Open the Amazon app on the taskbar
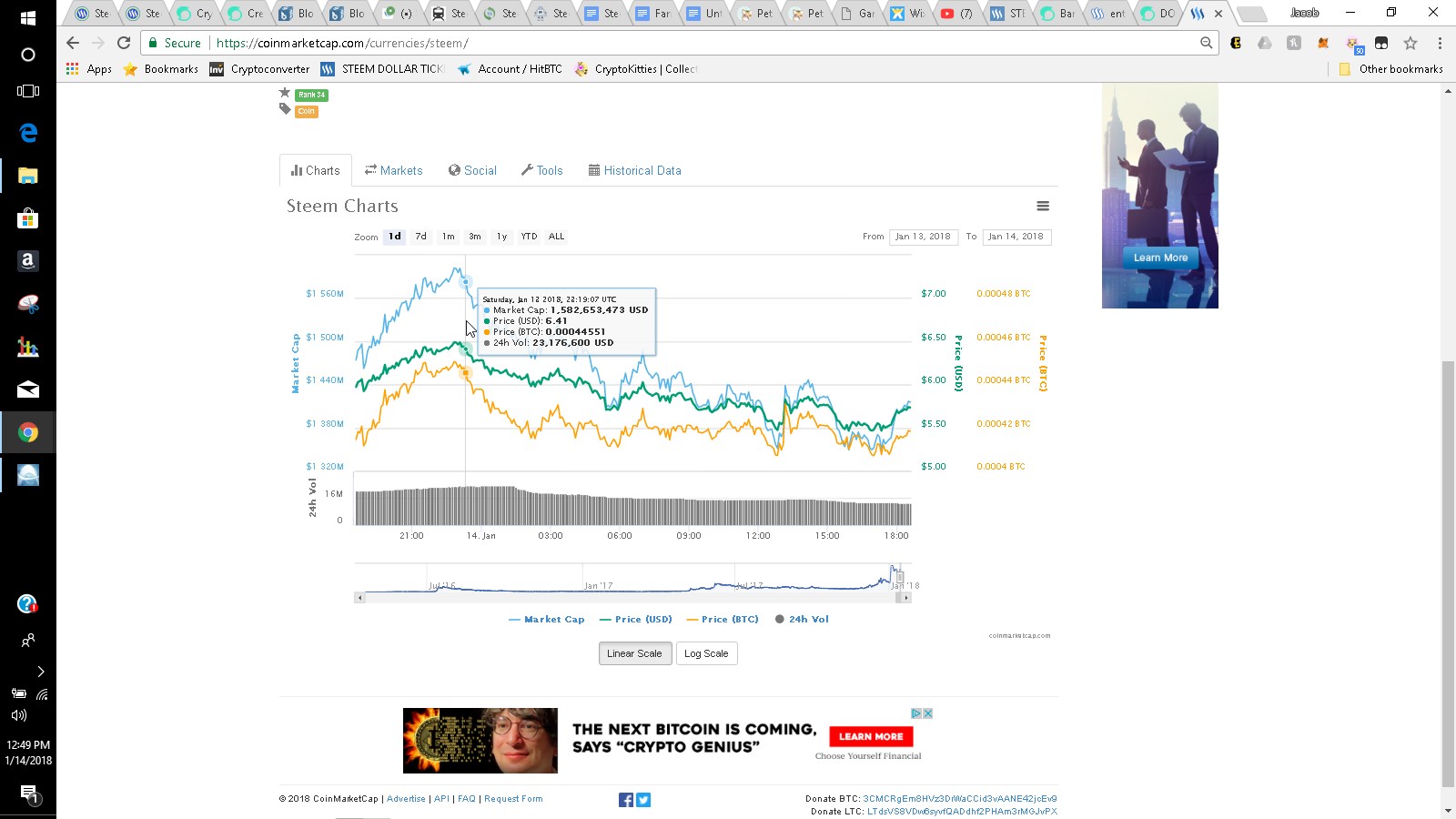The width and height of the screenshot is (1456, 819). (28, 261)
